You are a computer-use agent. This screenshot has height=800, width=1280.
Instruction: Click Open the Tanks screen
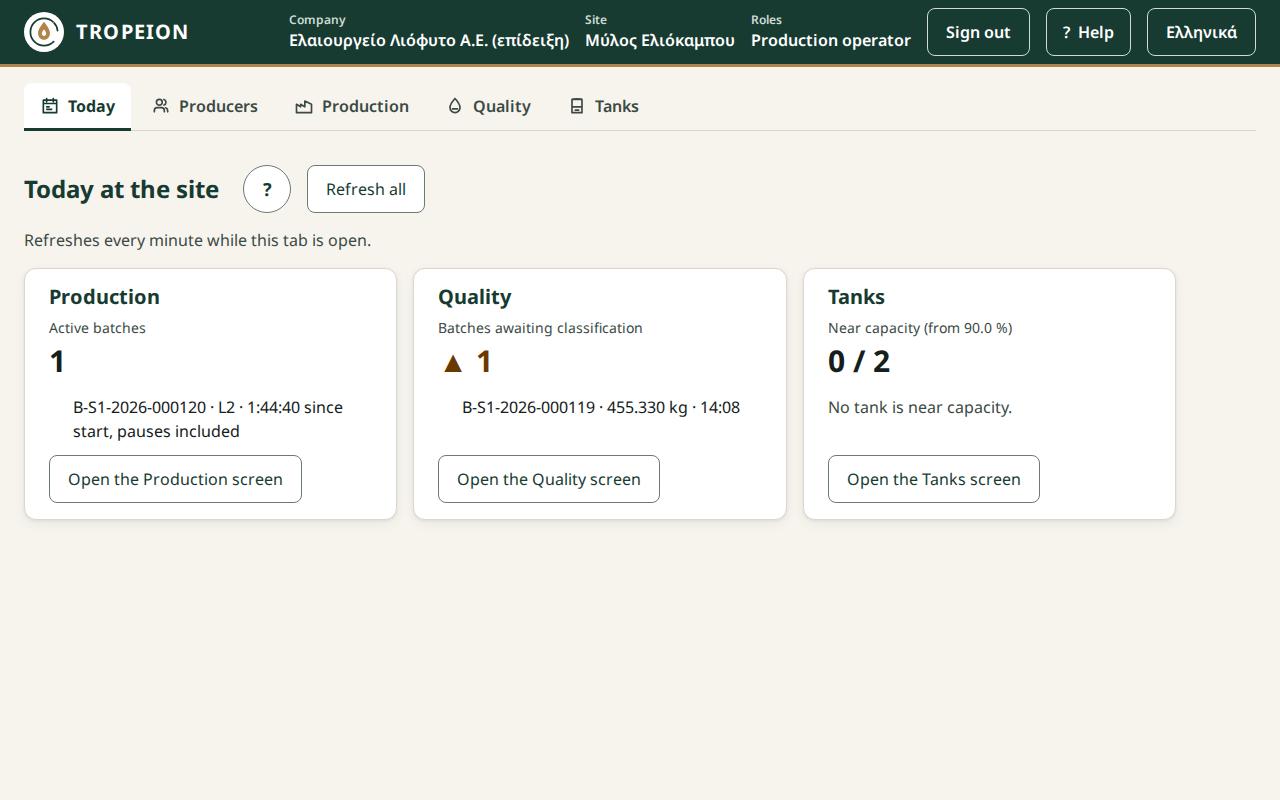click(934, 479)
